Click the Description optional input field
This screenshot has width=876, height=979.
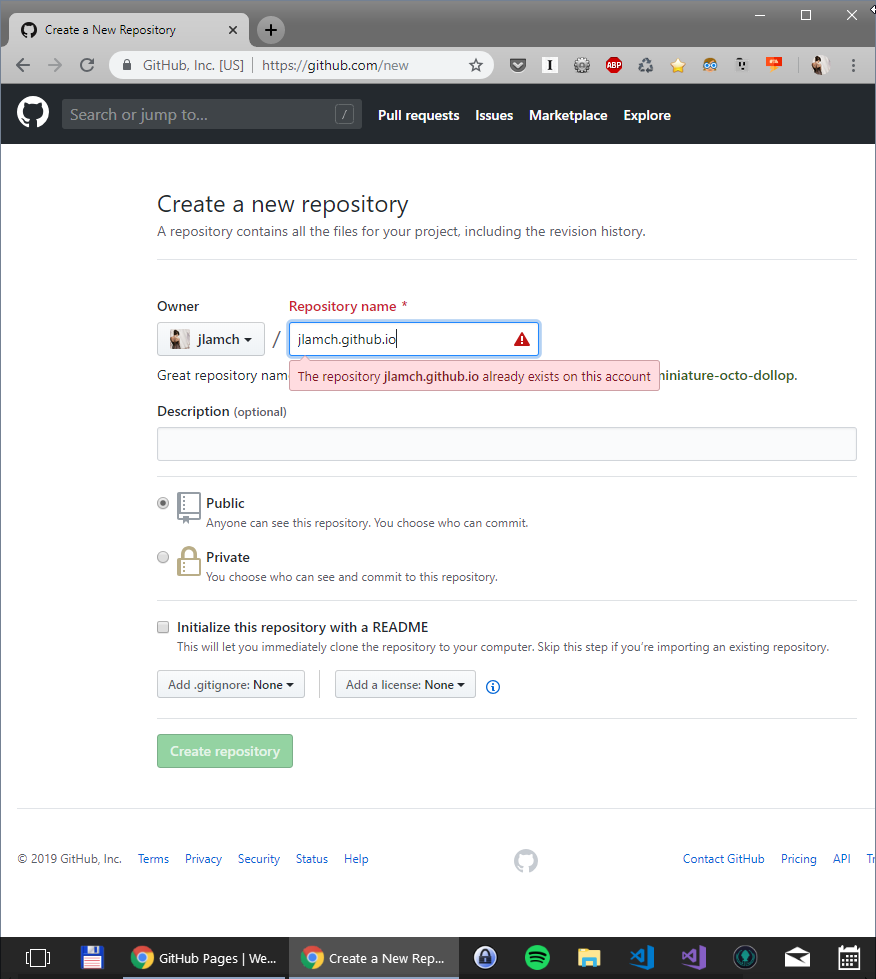[x=506, y=444]
